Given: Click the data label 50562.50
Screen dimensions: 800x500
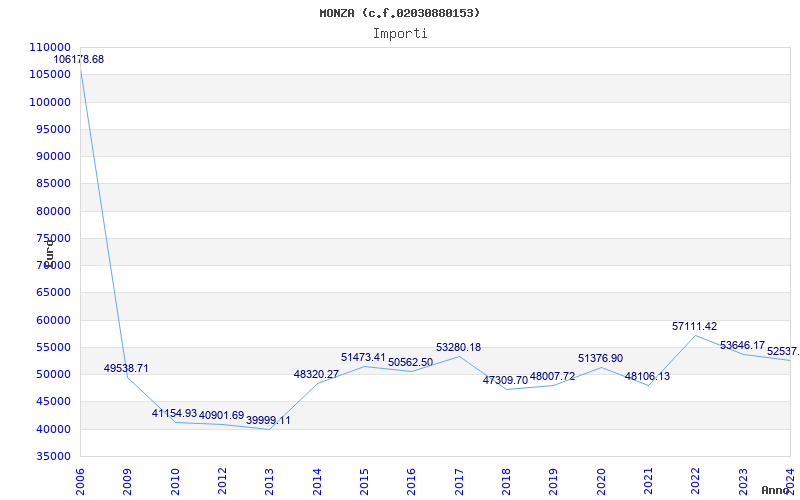Looking at the screenshot, I should coord(411,362).
